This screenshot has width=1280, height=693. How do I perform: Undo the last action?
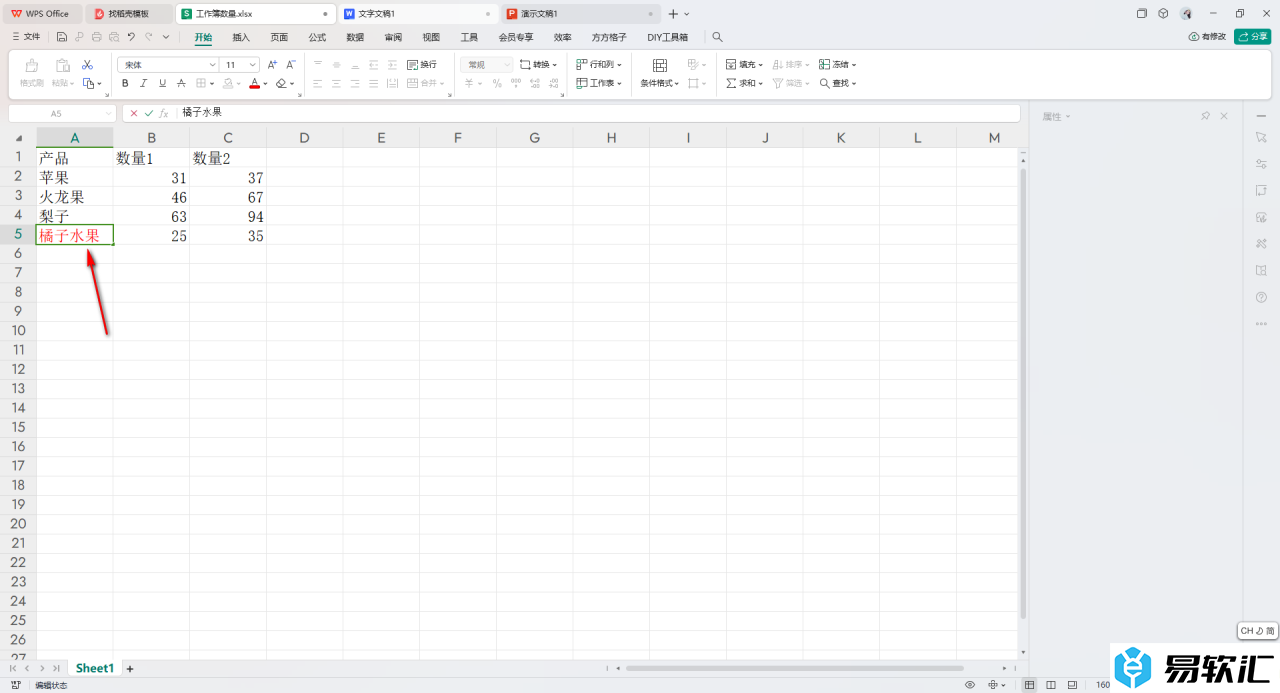tap(131, 37)
